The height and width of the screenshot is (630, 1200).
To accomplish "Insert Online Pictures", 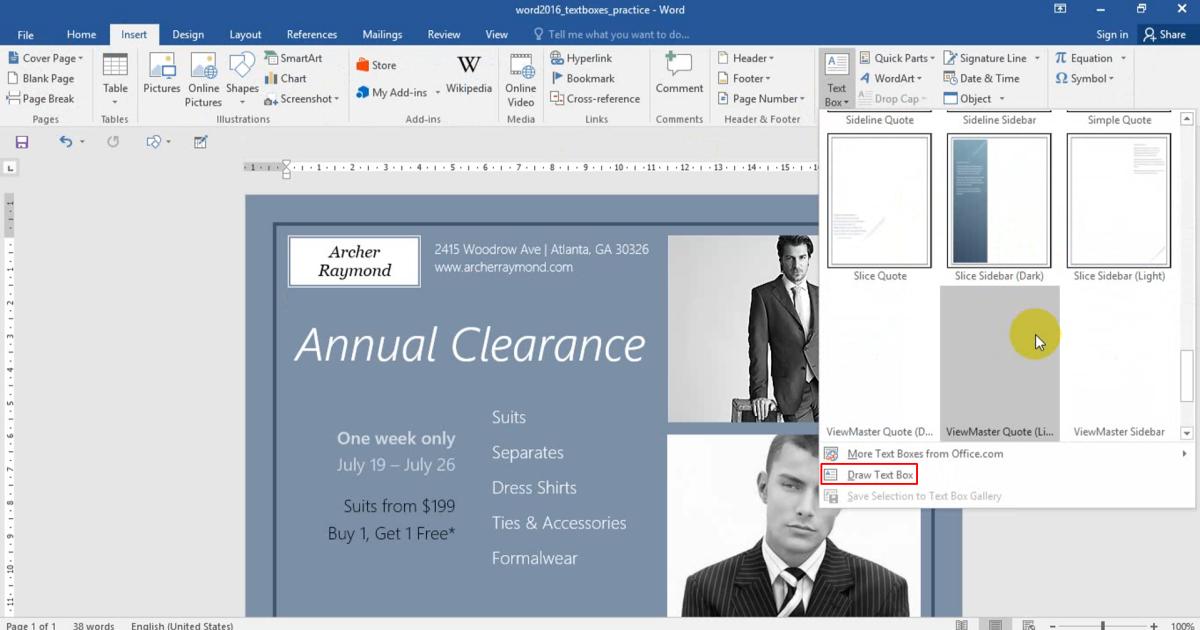I will point(203,78).
